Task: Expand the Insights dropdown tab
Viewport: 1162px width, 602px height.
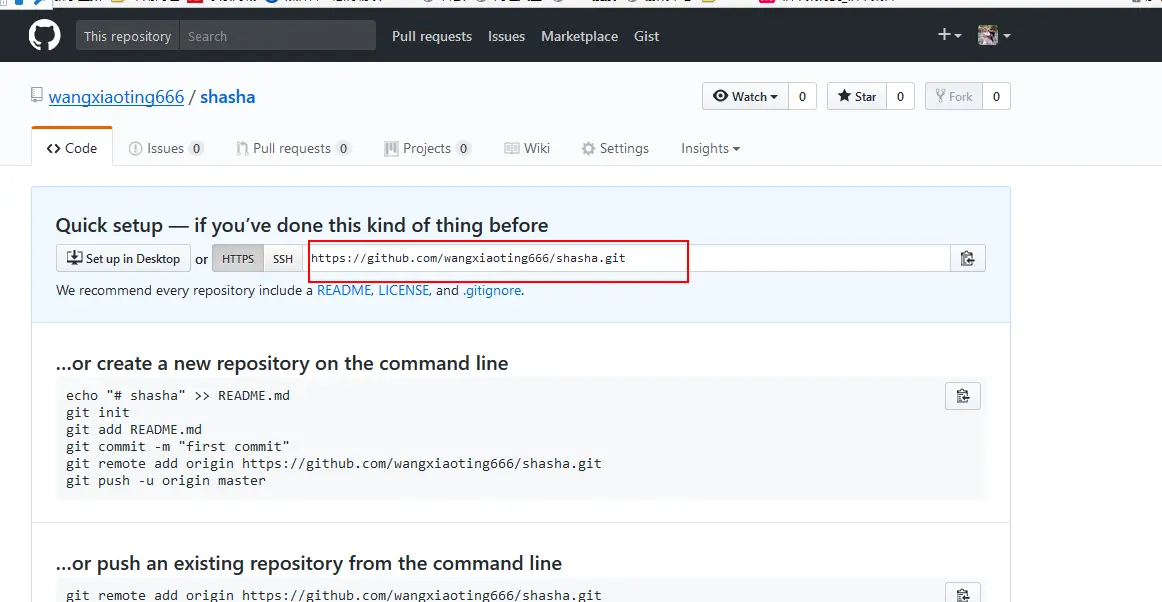Action: click(711, 148)
